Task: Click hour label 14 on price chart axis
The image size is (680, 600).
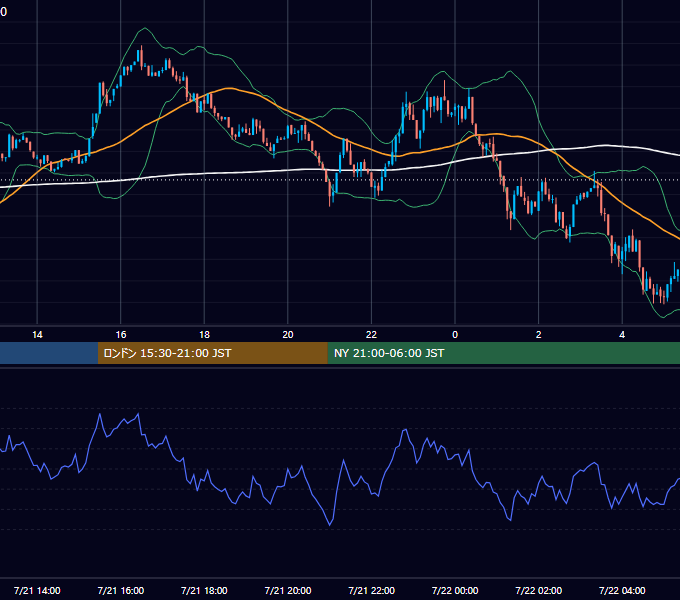Action: pos(37,335)
